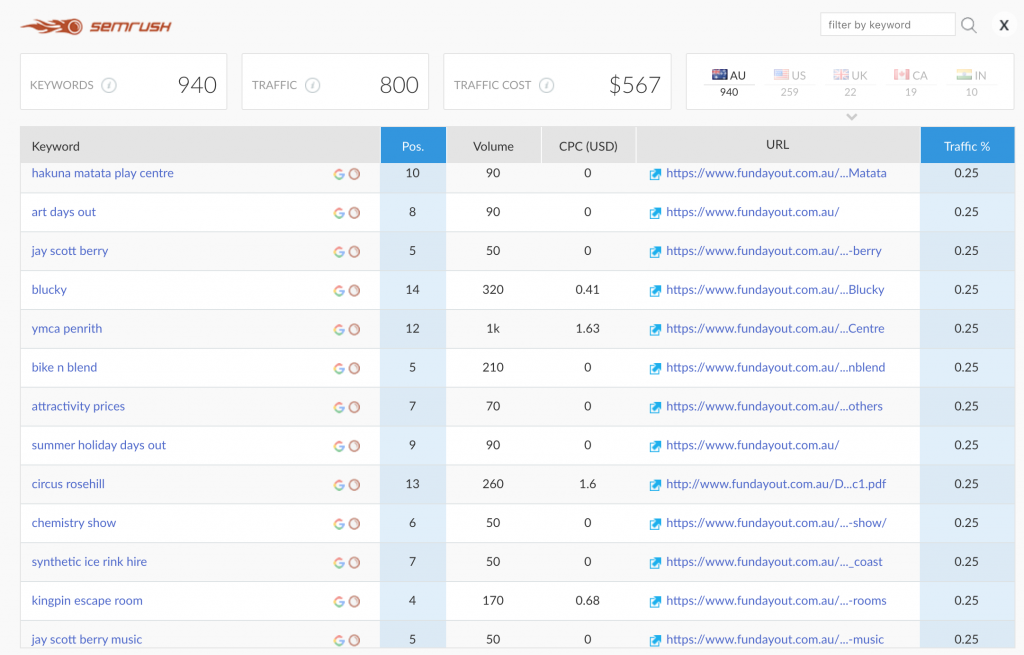The width and height of the screenshot is (1024, 655).
Task: Sort by the Pos. column header
Action: pyautogui.click(x=413, y=145)
